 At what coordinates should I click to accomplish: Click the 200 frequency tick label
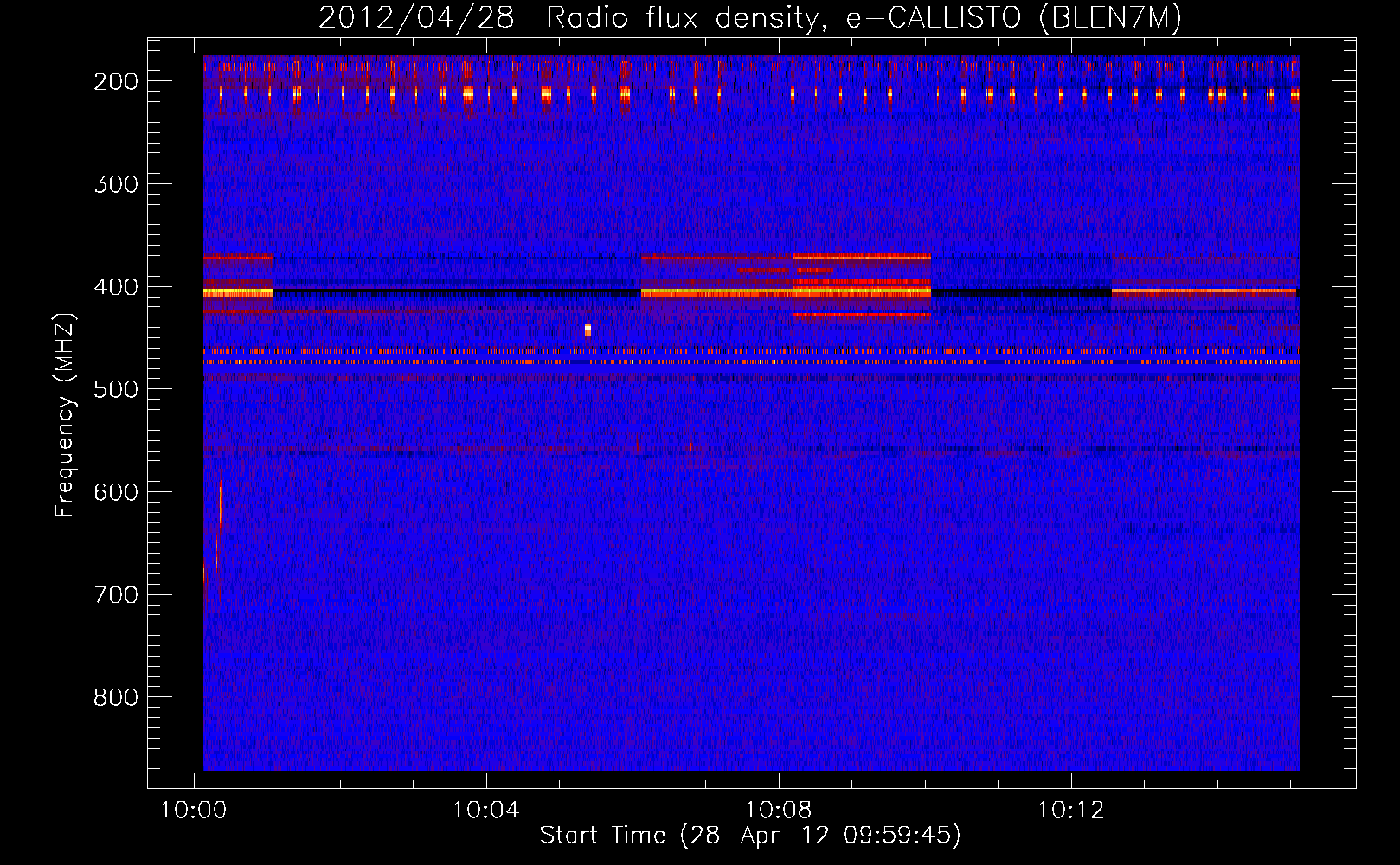[116, 81]
